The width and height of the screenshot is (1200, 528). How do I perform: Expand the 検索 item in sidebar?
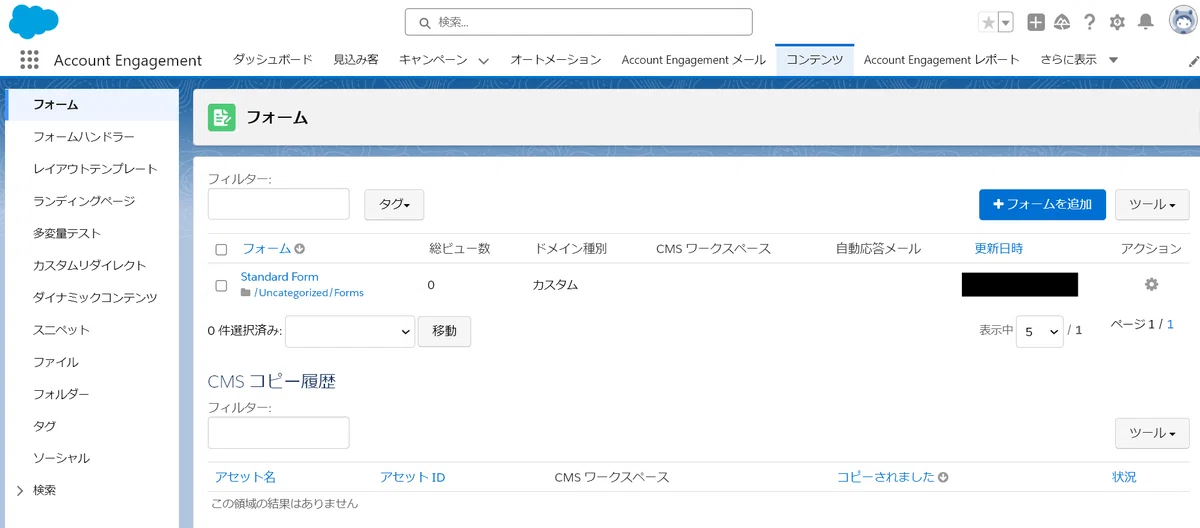(x=20, y=490)
